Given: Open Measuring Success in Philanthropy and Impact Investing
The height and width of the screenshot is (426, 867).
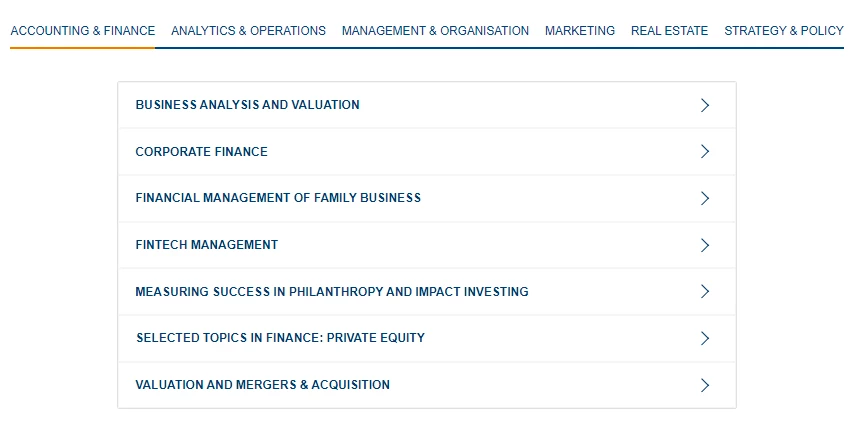Looking at the screenshot, I should 332,292.
